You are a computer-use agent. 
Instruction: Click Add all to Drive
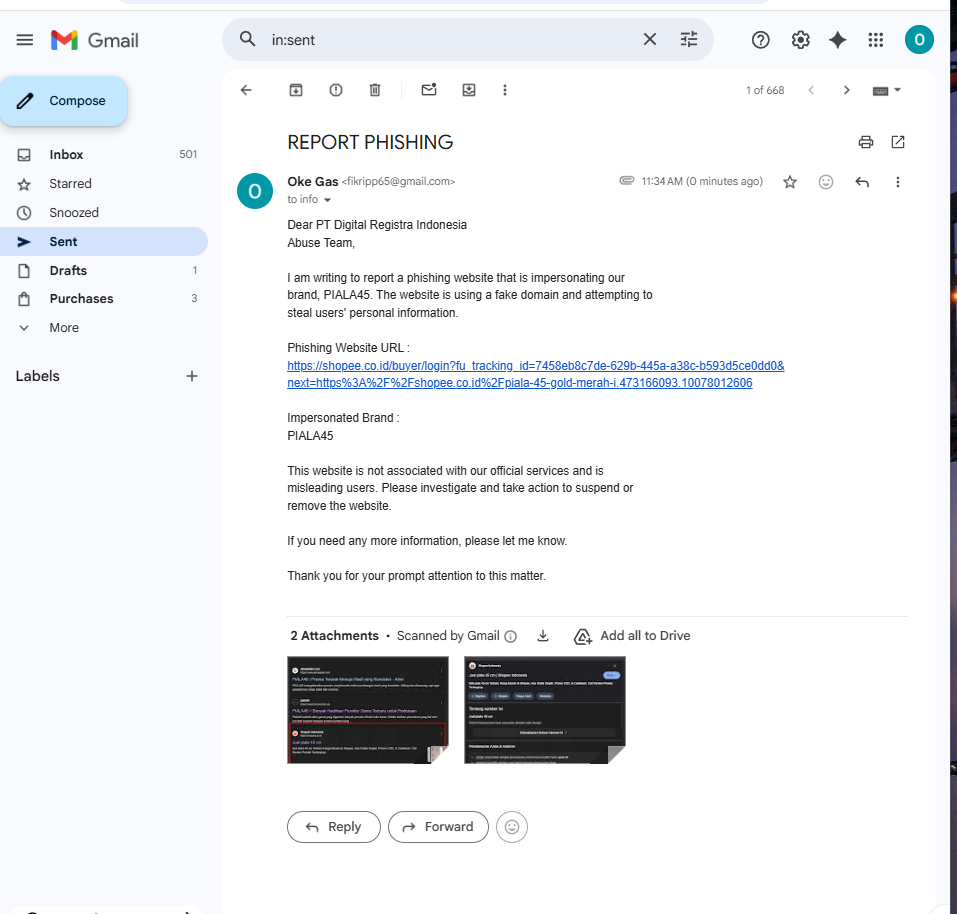coord(632,636)
